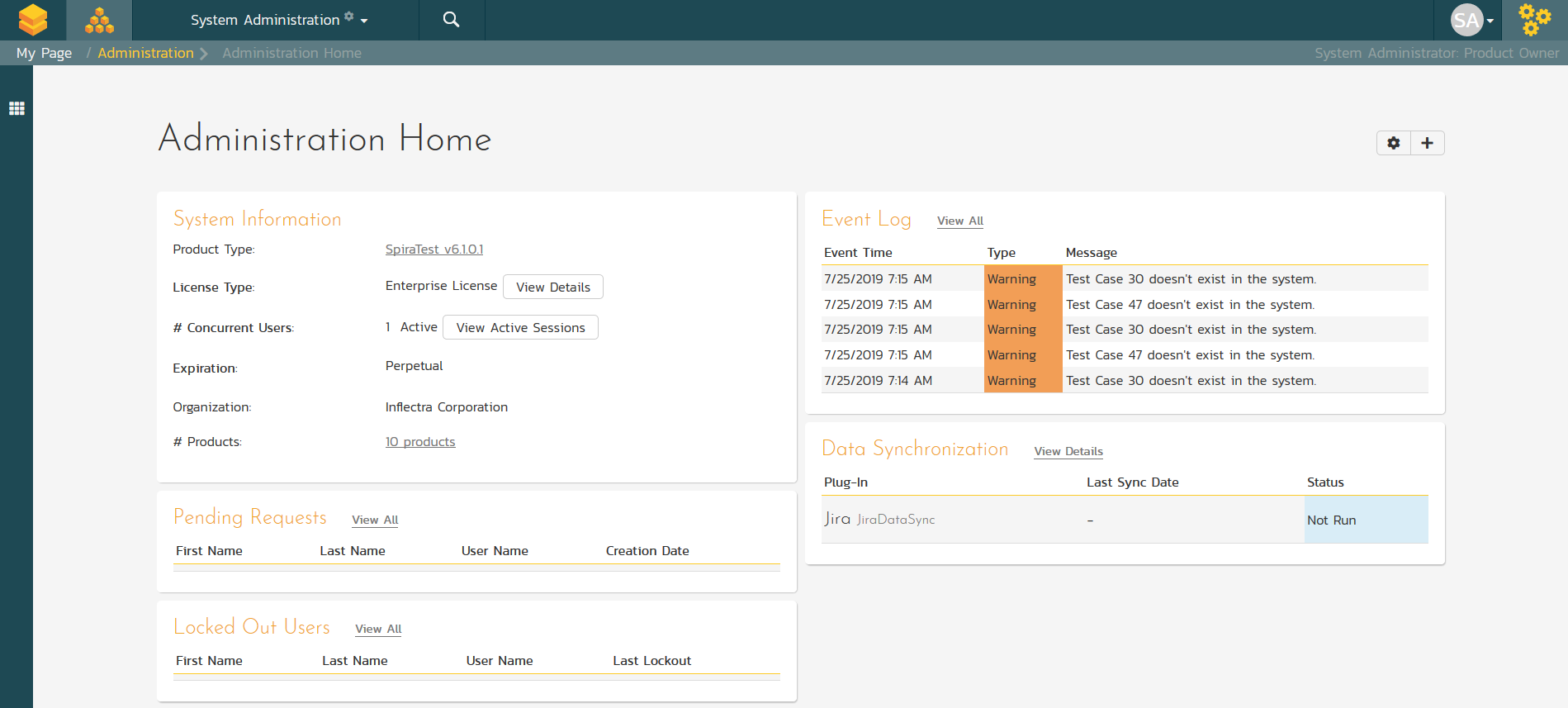Click the search magnifier icon
The image size is (1568, 708).
(x=451, y=20)
